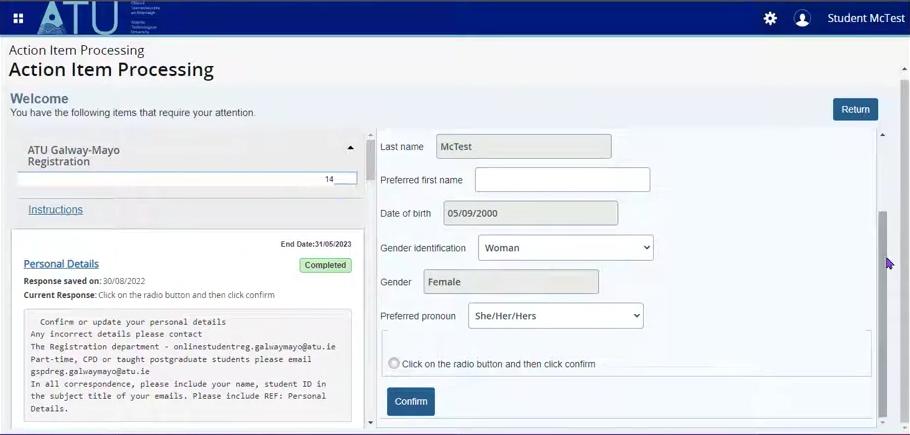Click the gspdreg.galwaymayo@atu.ie email text
Screen dimensions: 910x435
coord(90,372)
